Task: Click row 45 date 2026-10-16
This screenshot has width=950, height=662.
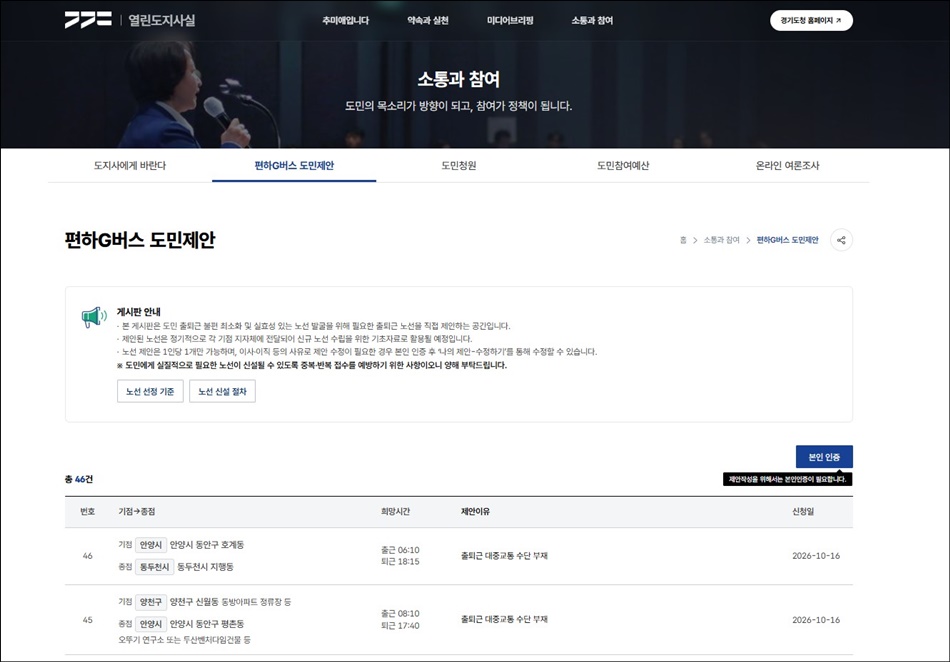Action: pos(816,620)
